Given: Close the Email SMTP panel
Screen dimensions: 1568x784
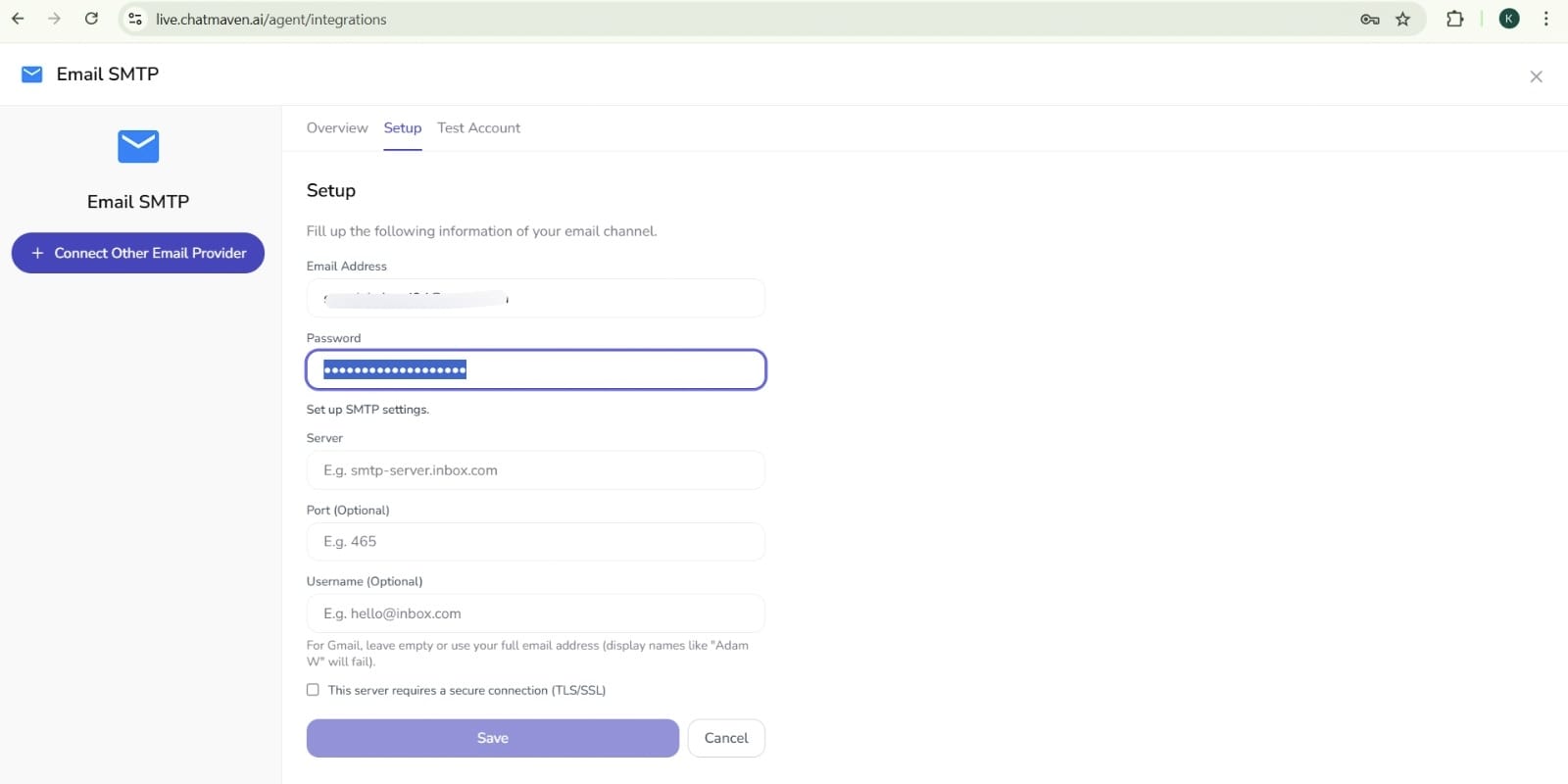Looking at the screenshot, I should 1536,76.
